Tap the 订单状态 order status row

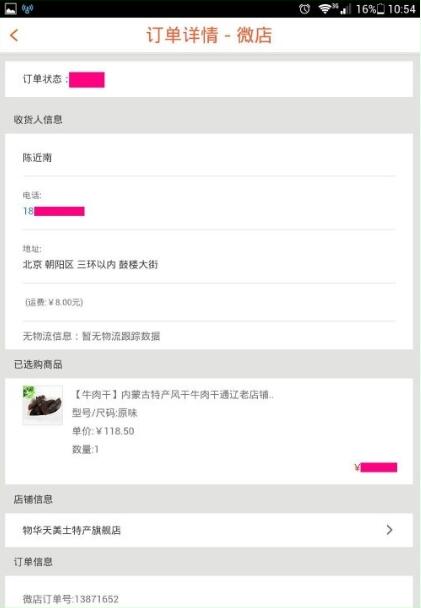[209, 79]
